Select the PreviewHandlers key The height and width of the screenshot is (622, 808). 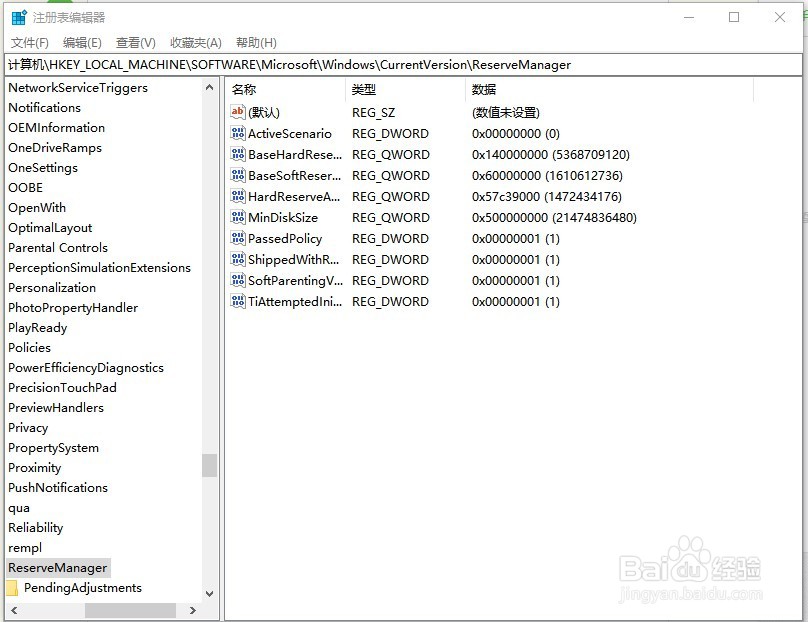point(56,408)
